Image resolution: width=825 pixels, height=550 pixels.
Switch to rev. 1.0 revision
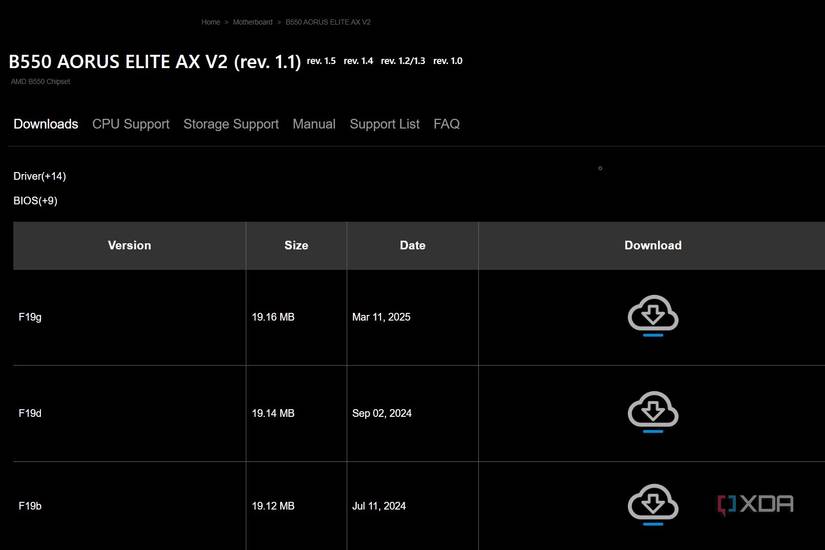coord(448,61)
